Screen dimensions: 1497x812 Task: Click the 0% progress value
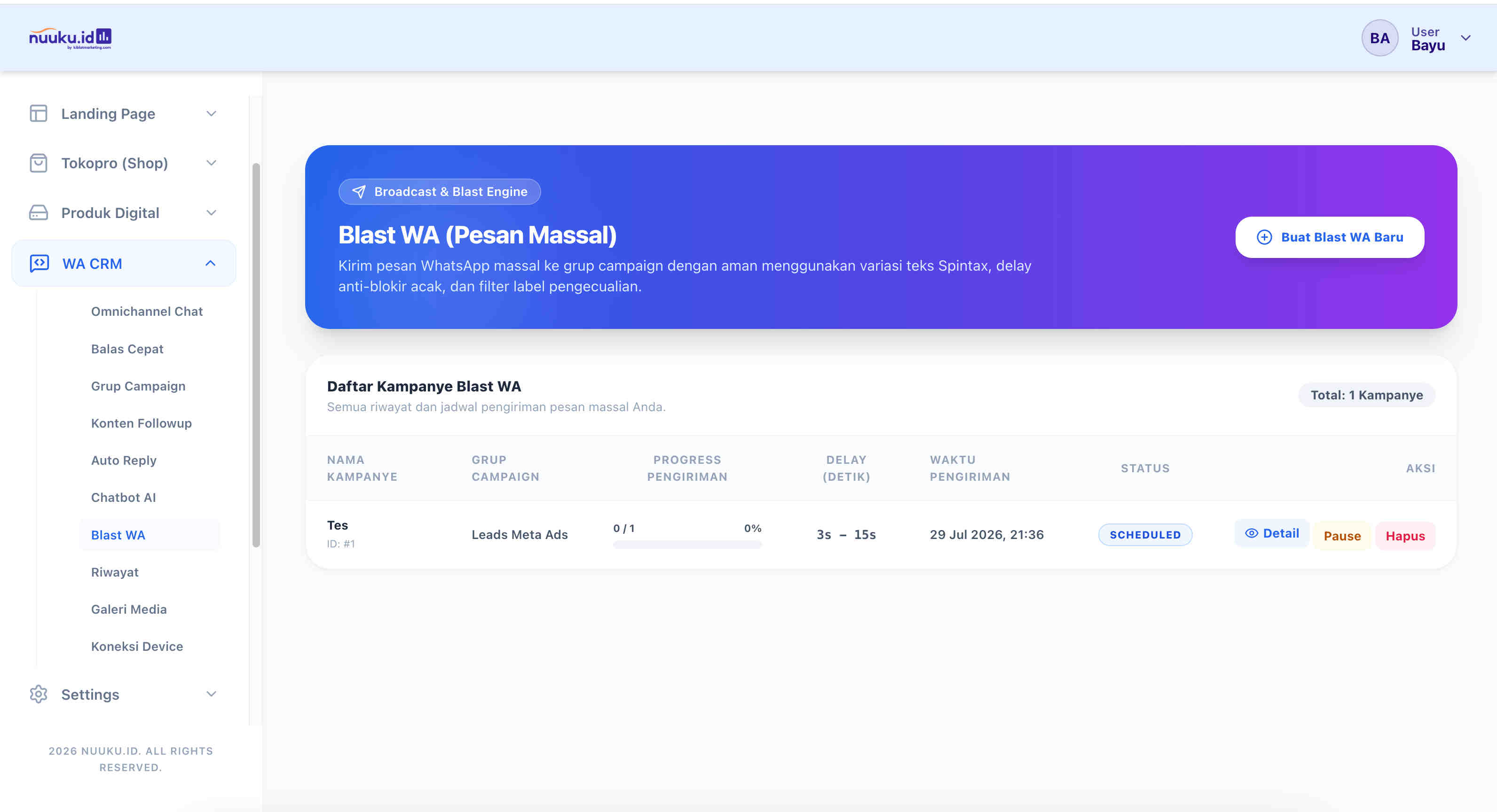(x=753, y=528)
